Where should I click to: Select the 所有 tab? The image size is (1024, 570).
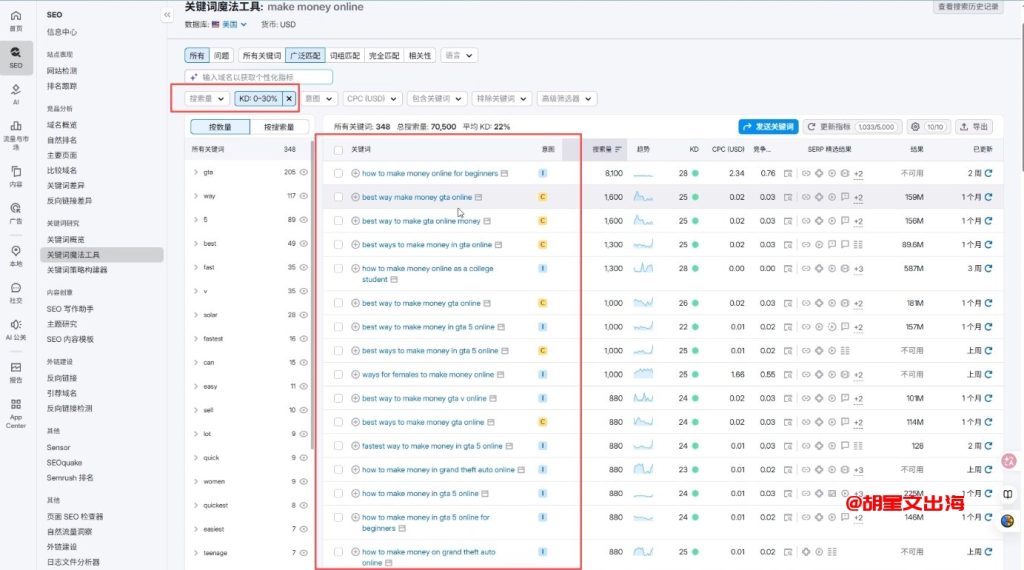click(197, 55)
